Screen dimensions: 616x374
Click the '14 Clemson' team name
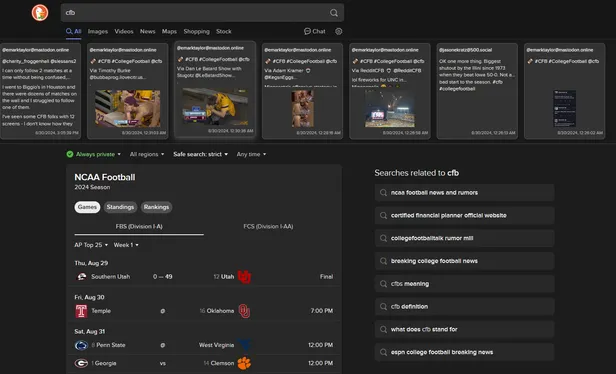click(x=219, y=363)
